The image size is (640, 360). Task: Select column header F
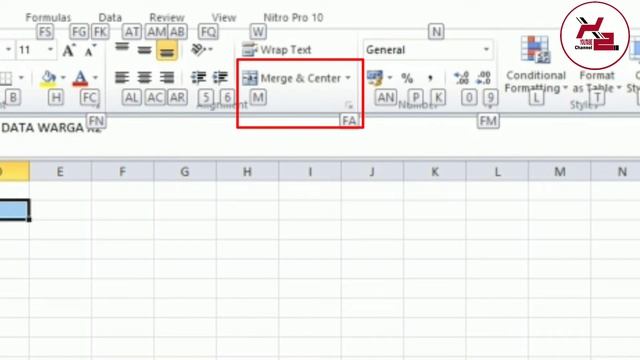[122, 171]
